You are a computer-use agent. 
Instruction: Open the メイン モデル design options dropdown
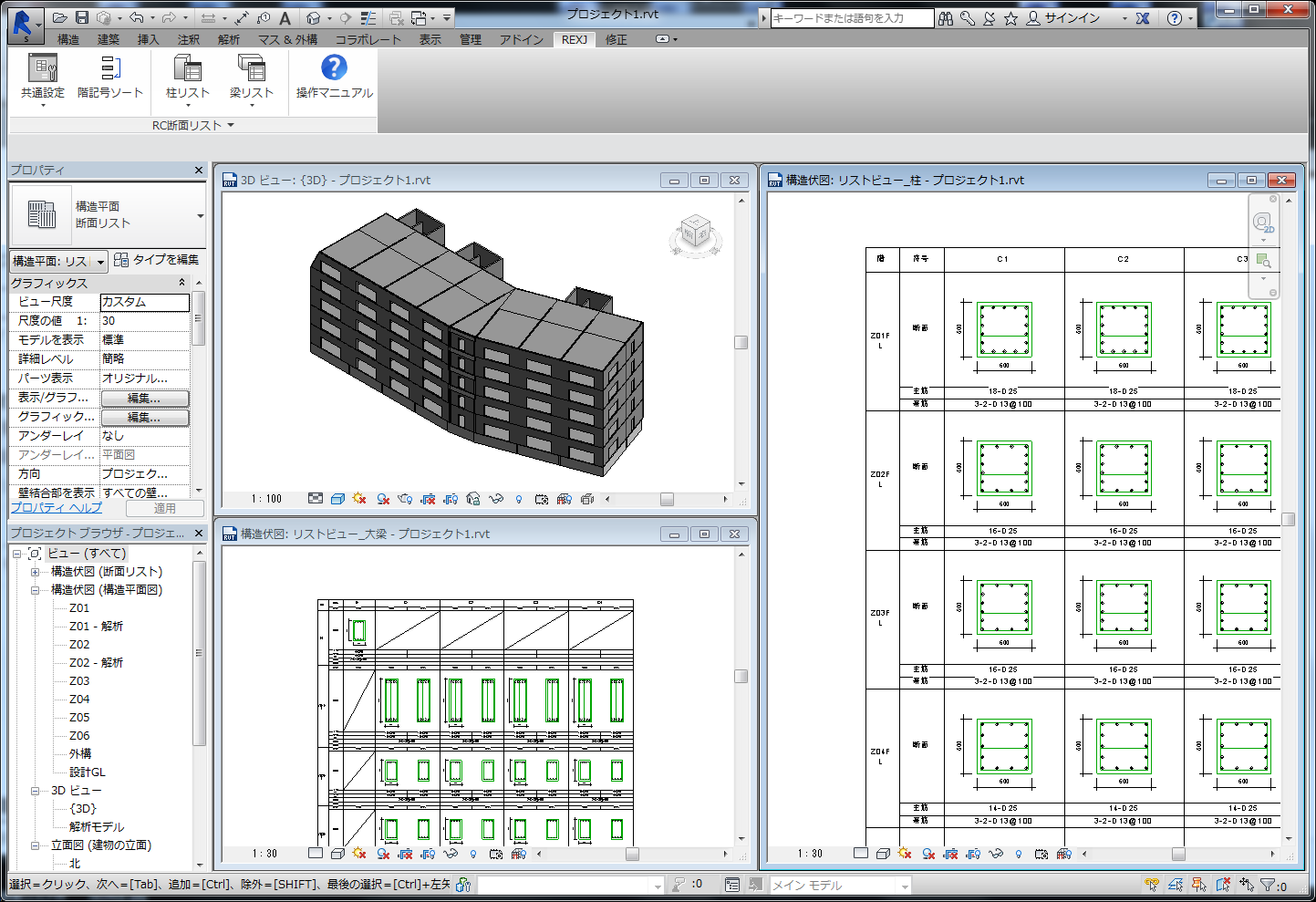[x=839, y=885]
